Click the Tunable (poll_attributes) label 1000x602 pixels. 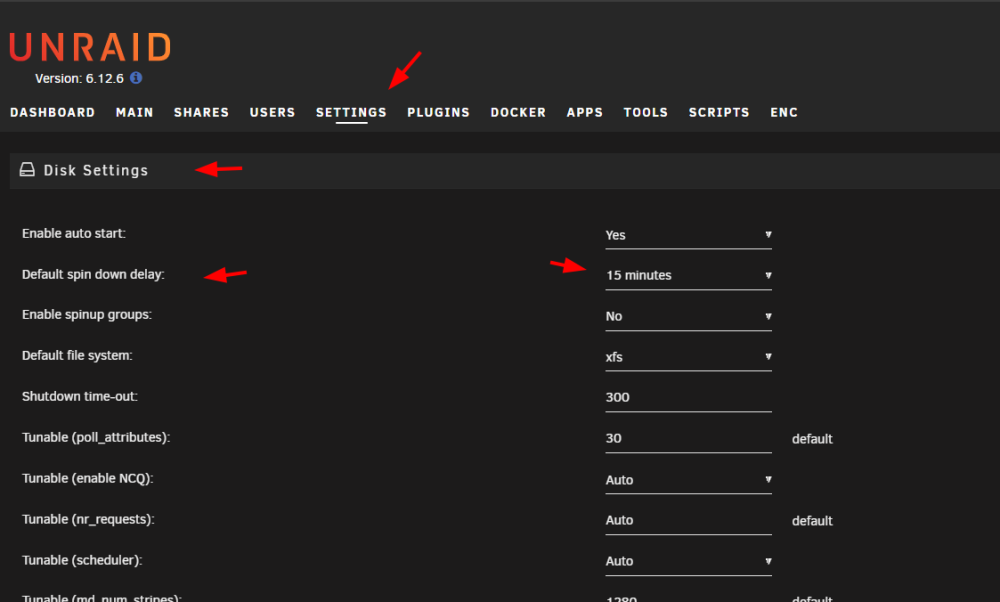[x=96, y=437]
